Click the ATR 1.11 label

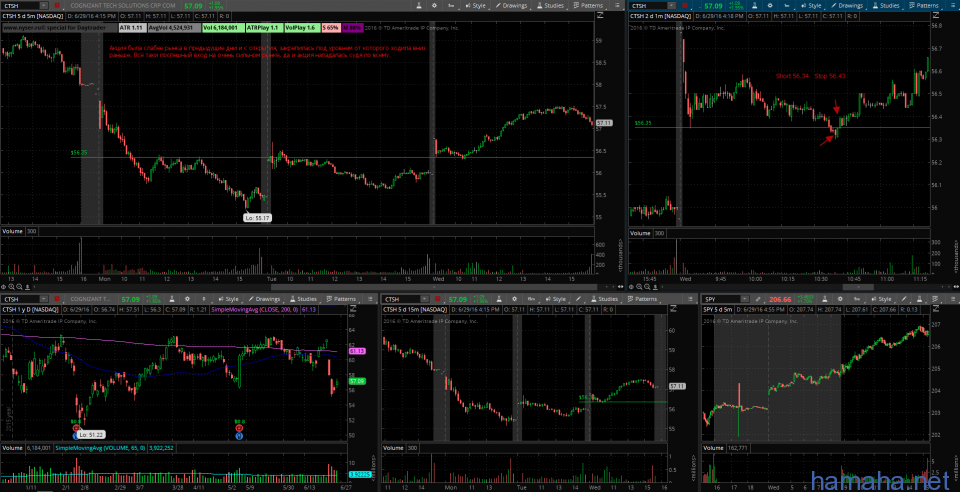(x=131, y=28)
